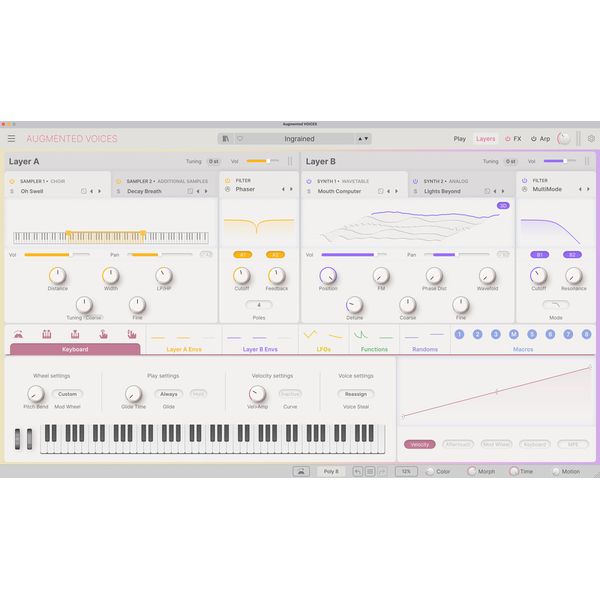Select next sample after Oh Swell

(x=99, y=191)
